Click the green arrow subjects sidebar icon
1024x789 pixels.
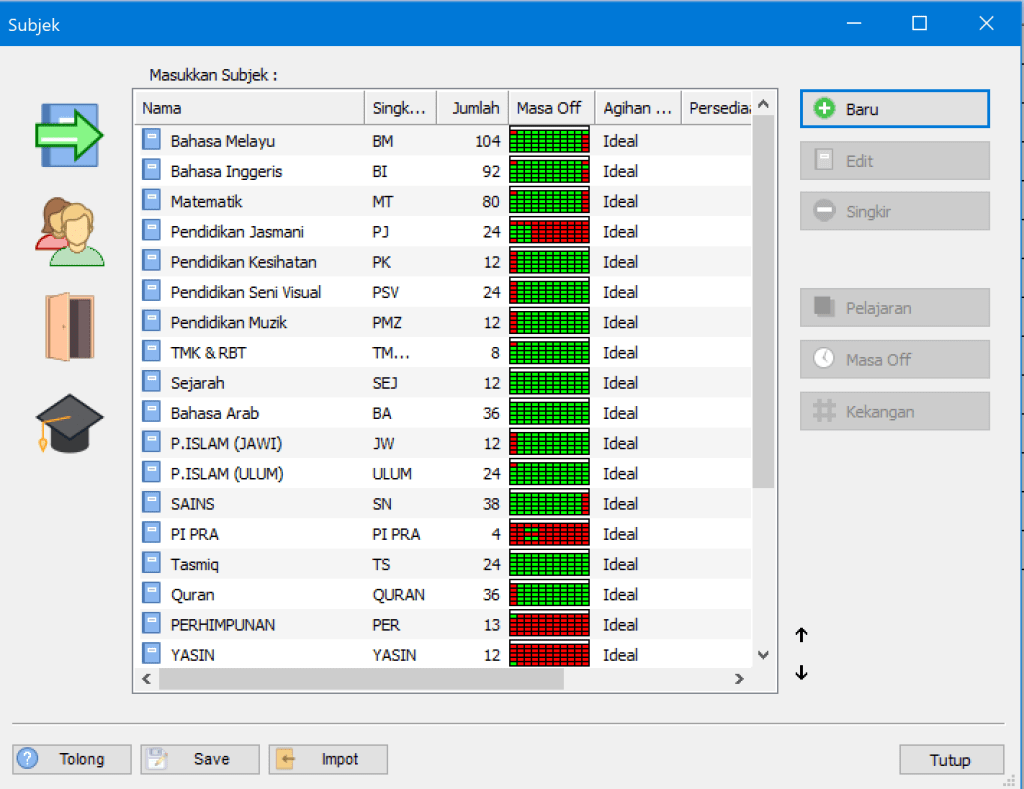click(x=69, y=134)
